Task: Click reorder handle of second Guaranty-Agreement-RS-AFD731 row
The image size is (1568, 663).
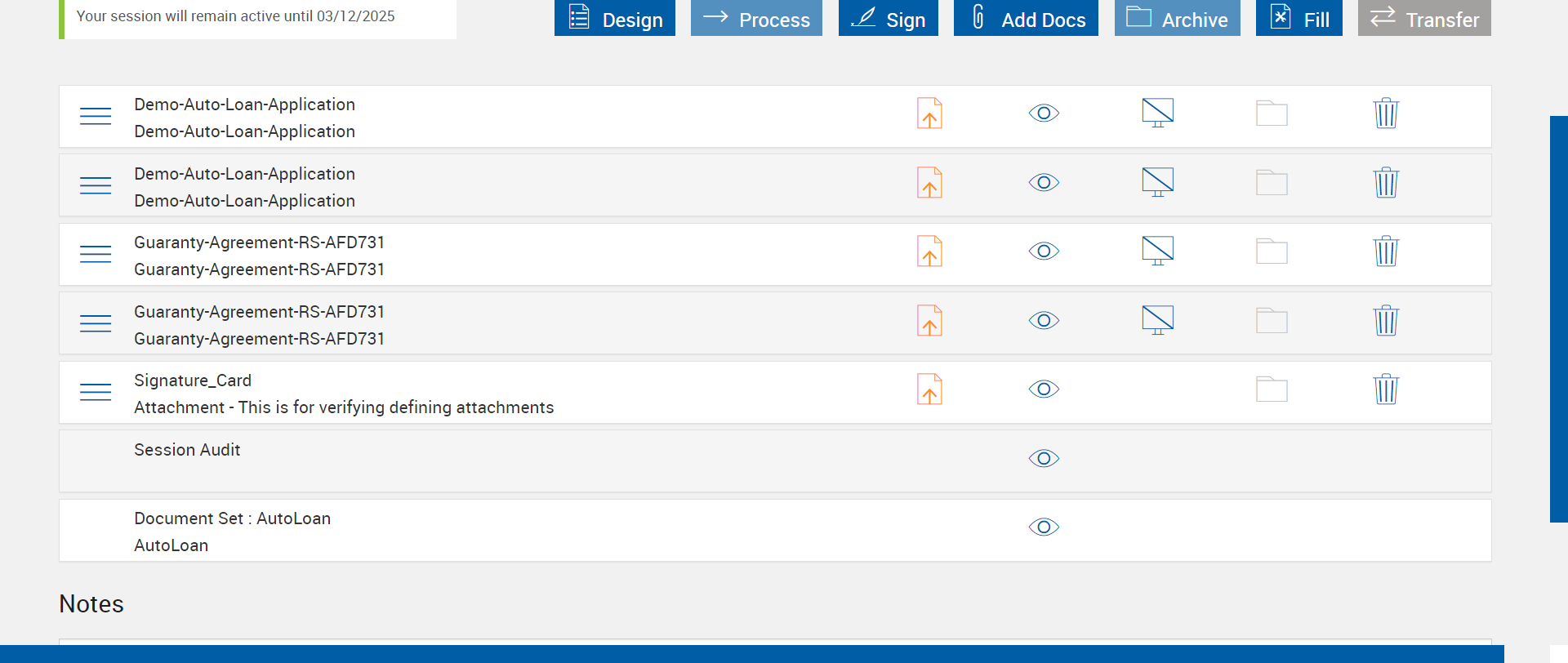Action: point(96,323)
